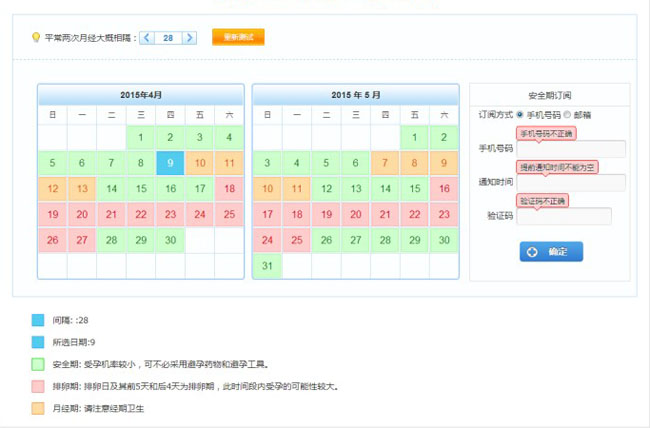Pick April 18 ovulation day

[x=229, y=188]
